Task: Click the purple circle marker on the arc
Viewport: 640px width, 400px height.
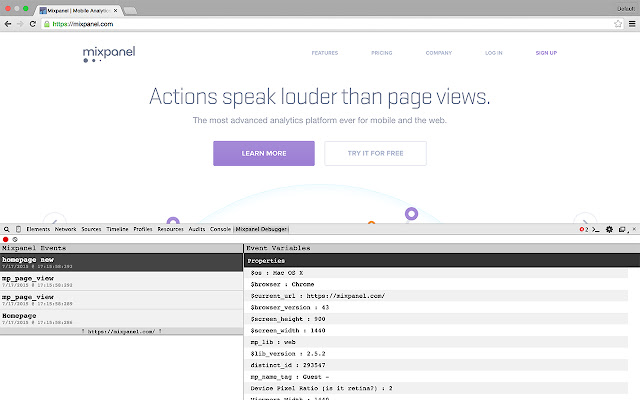Action: pyautogui.click(x=411, y=213)
